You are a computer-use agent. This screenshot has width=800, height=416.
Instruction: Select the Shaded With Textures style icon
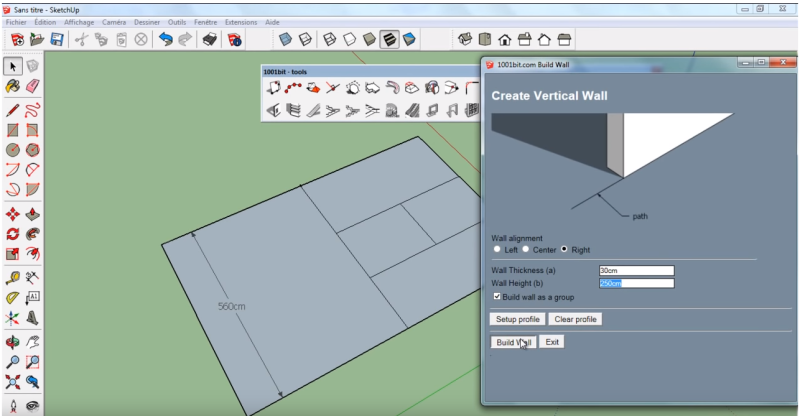click(389, 39)
